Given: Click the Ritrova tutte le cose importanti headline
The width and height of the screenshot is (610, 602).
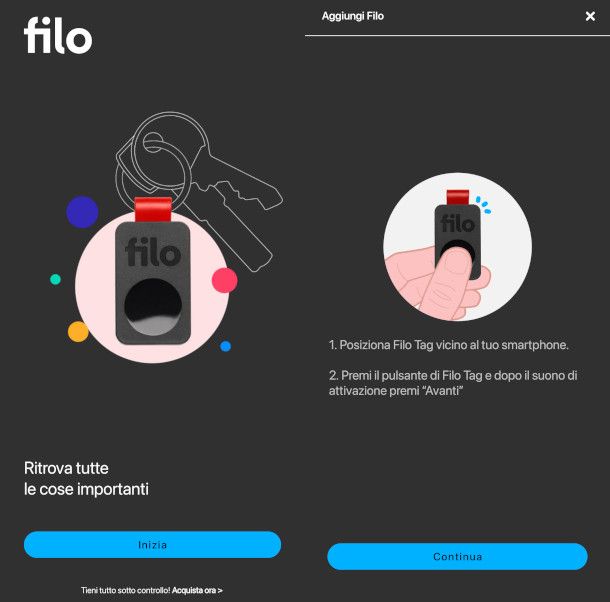Looking at the screenshot, I should tap(86, 479).
